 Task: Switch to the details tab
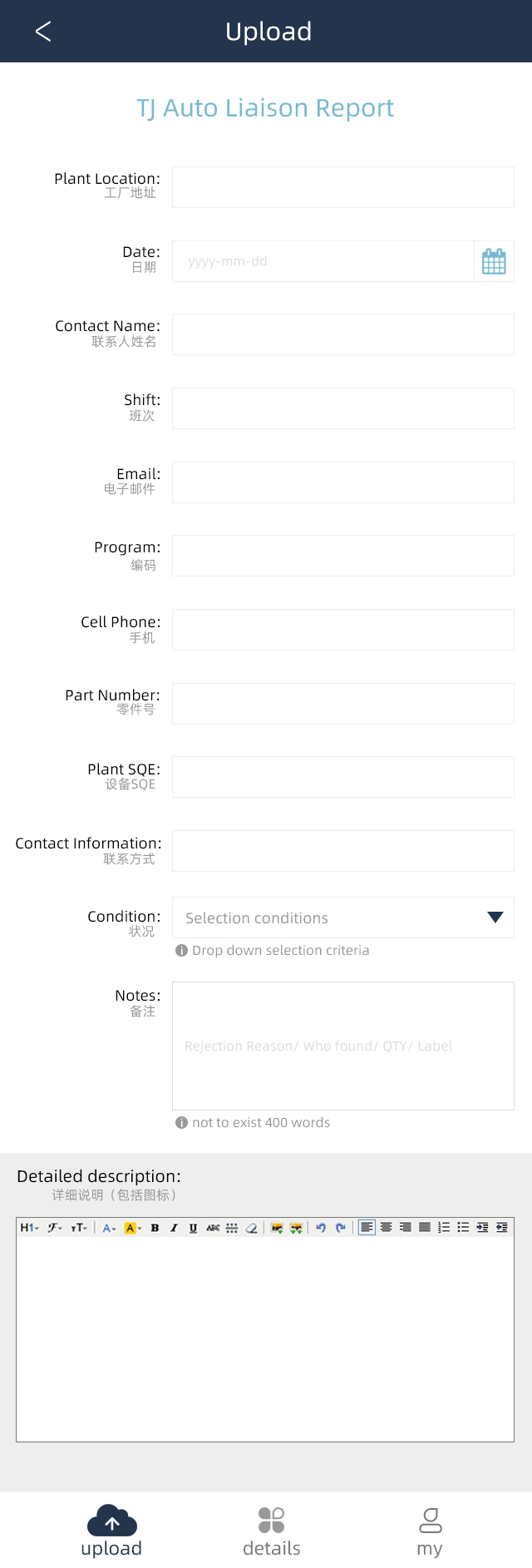[272, 1532]
